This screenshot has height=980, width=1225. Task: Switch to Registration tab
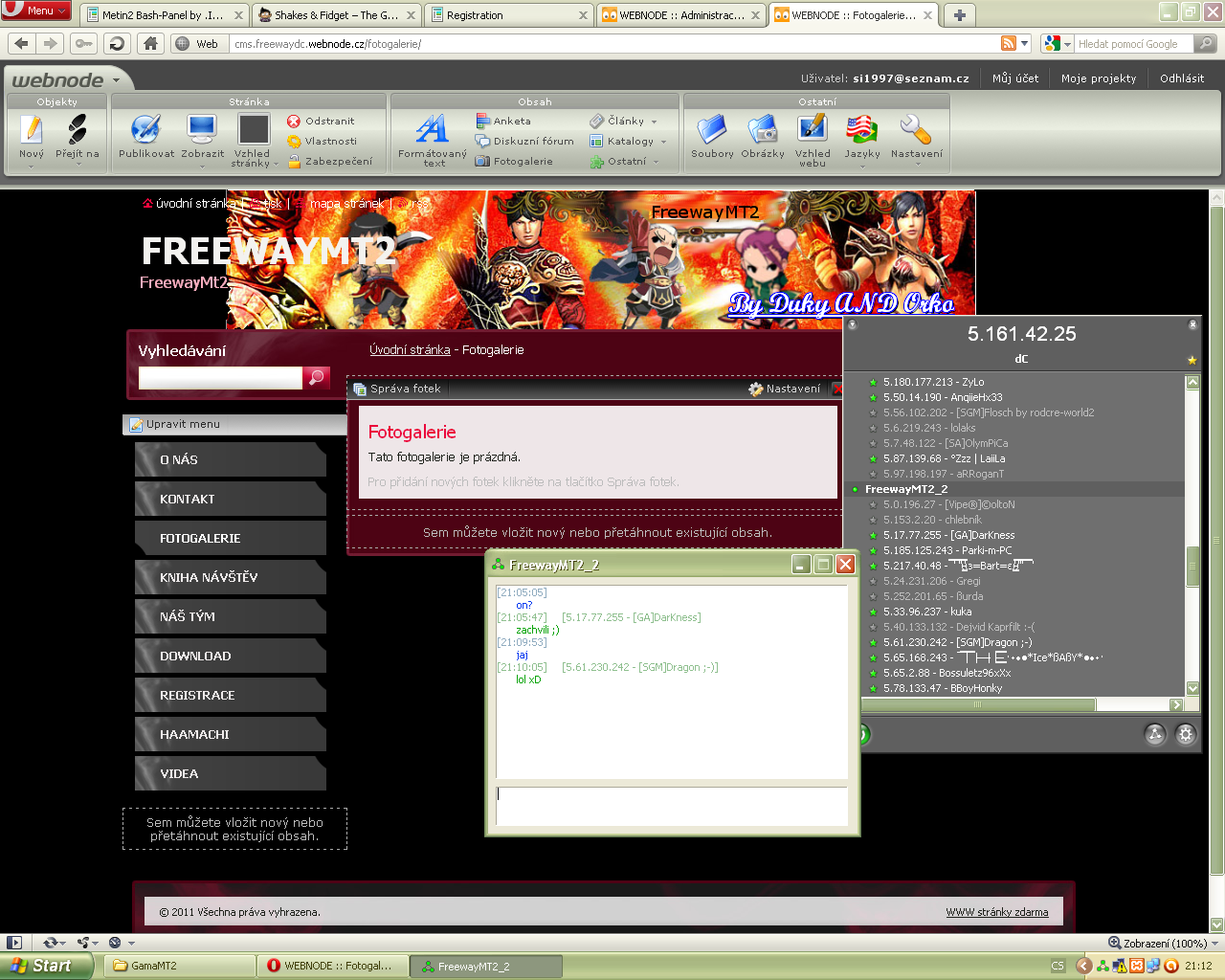[507, 15]
